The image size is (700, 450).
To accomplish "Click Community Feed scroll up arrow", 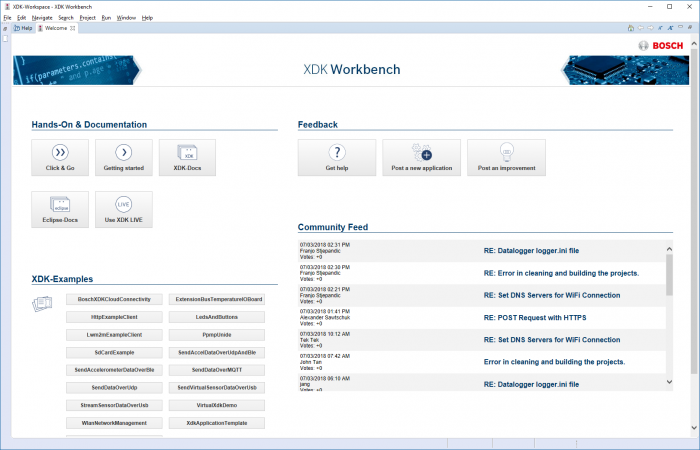I will pos(669,249).
